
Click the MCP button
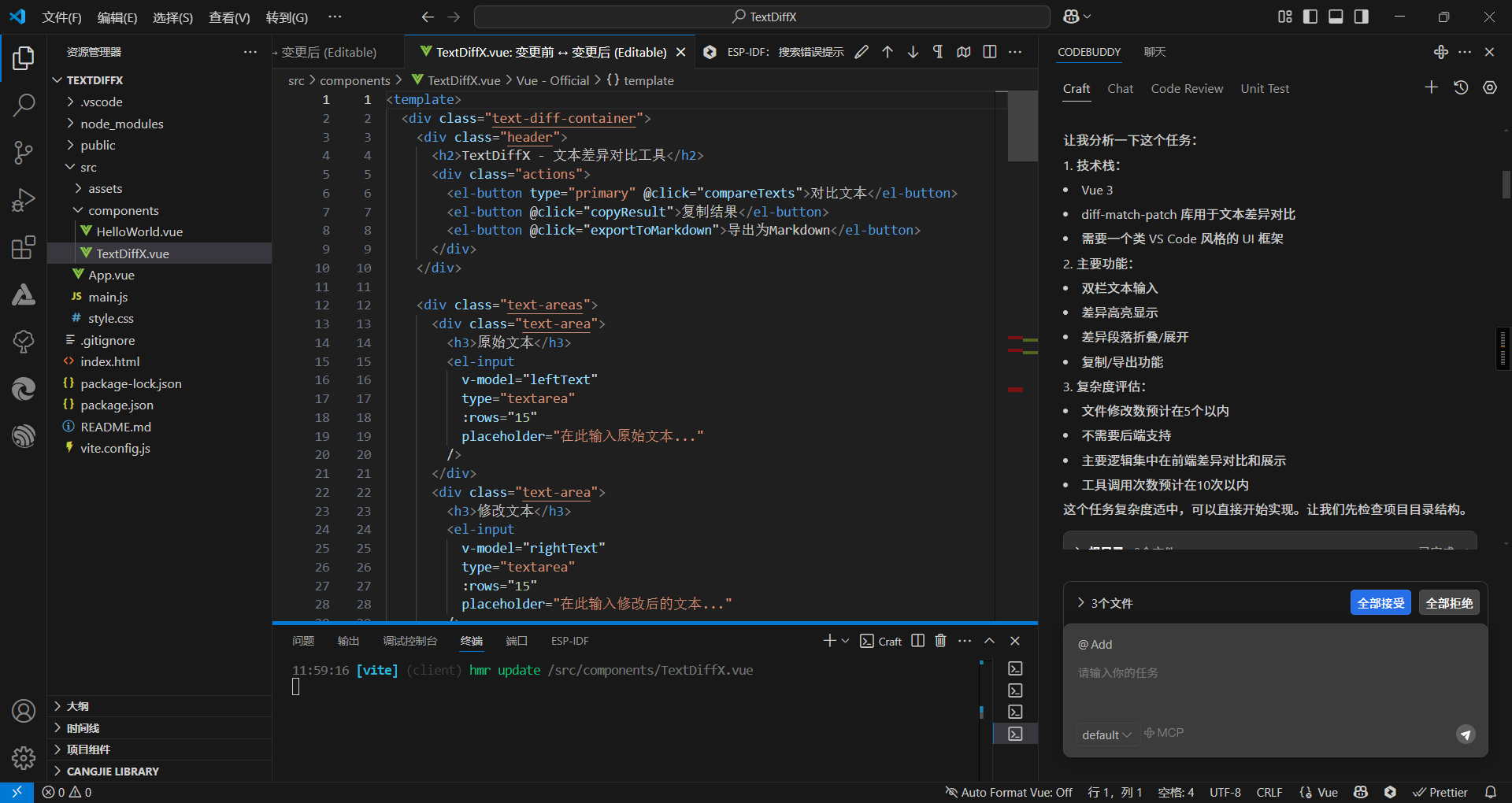tap(1164, 733)
